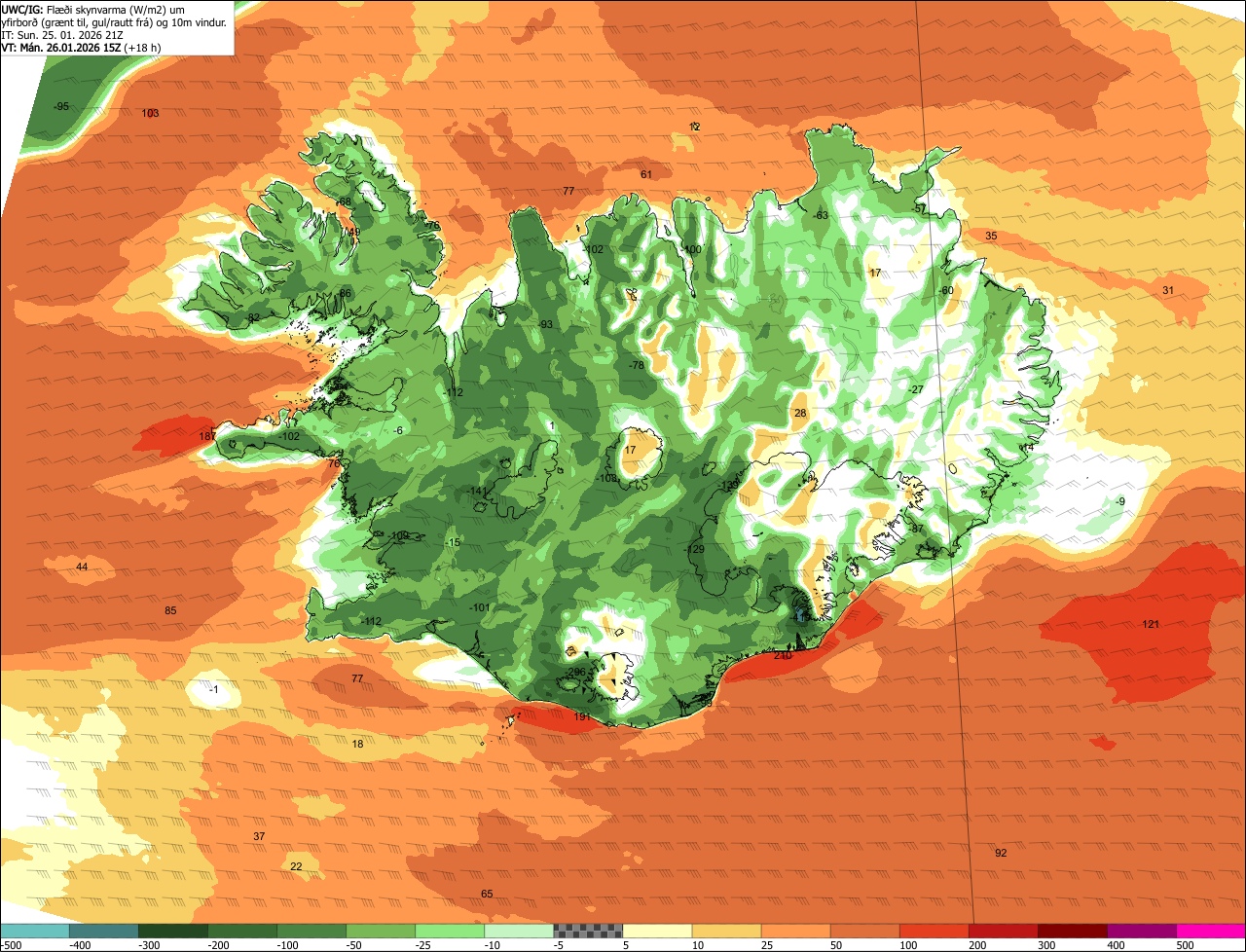The height and width of the screenshot is (952, 1246).
Task: Click the map value '-109' in southwest Iceland
Action: [x=398, y=536]
